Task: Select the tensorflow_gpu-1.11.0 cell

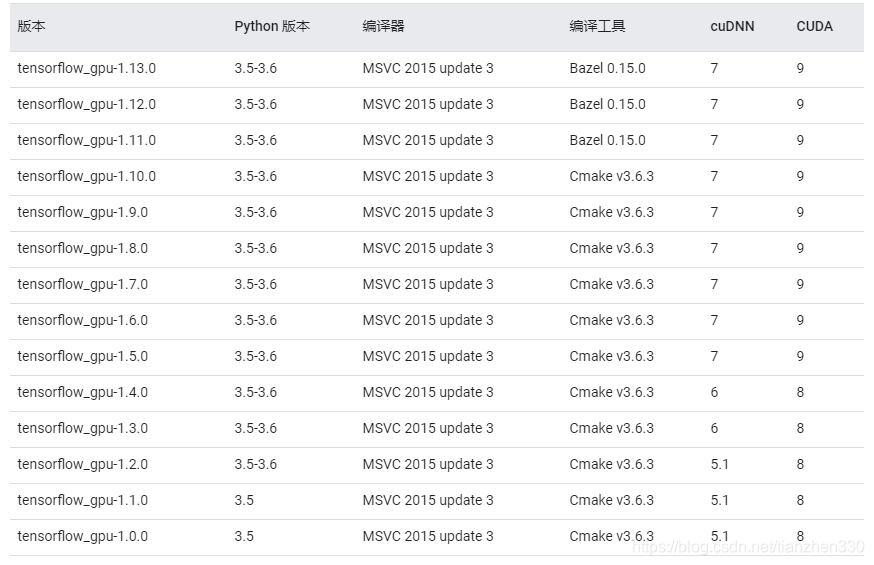Action: click(x=86, y=140)
